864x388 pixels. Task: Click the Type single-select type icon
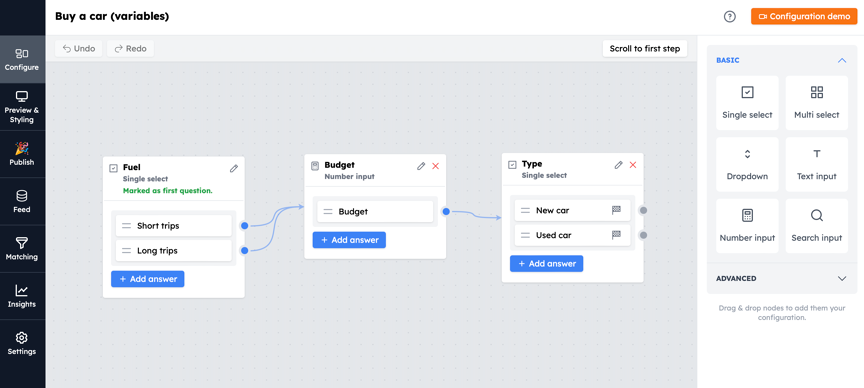[512, 165]
